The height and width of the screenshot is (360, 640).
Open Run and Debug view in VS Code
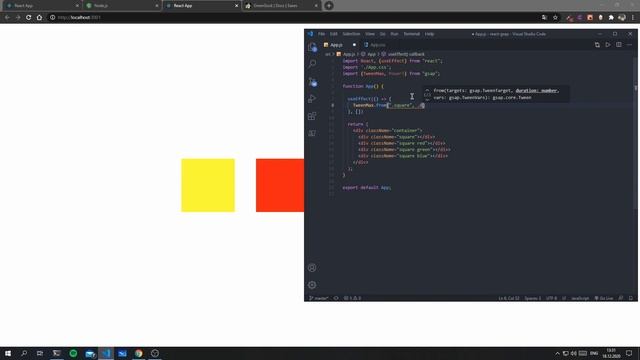312,99
